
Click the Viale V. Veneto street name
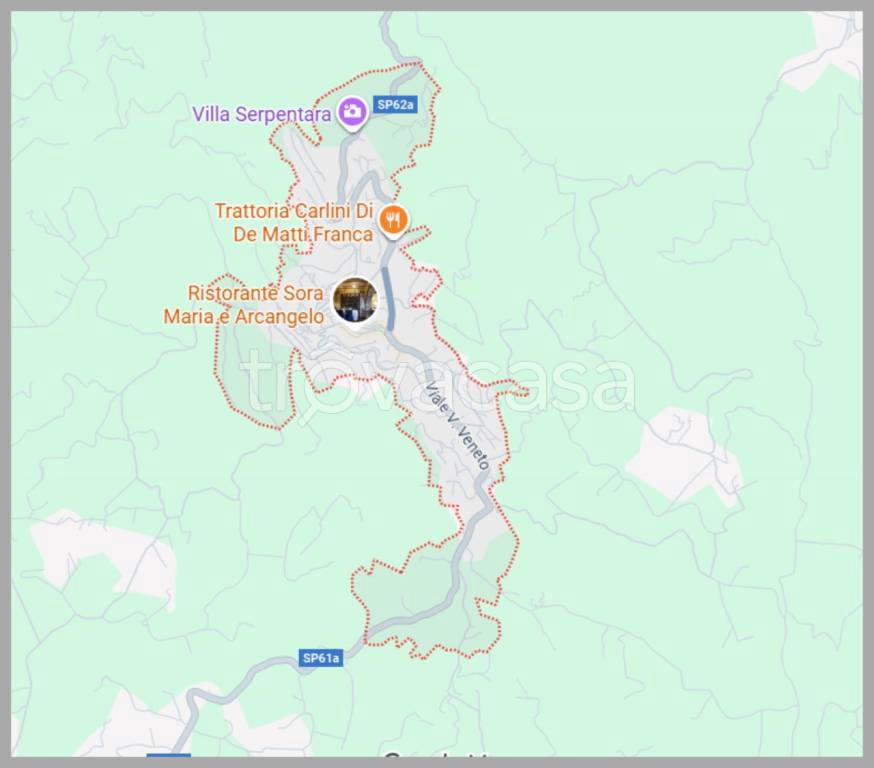point(457,426)
